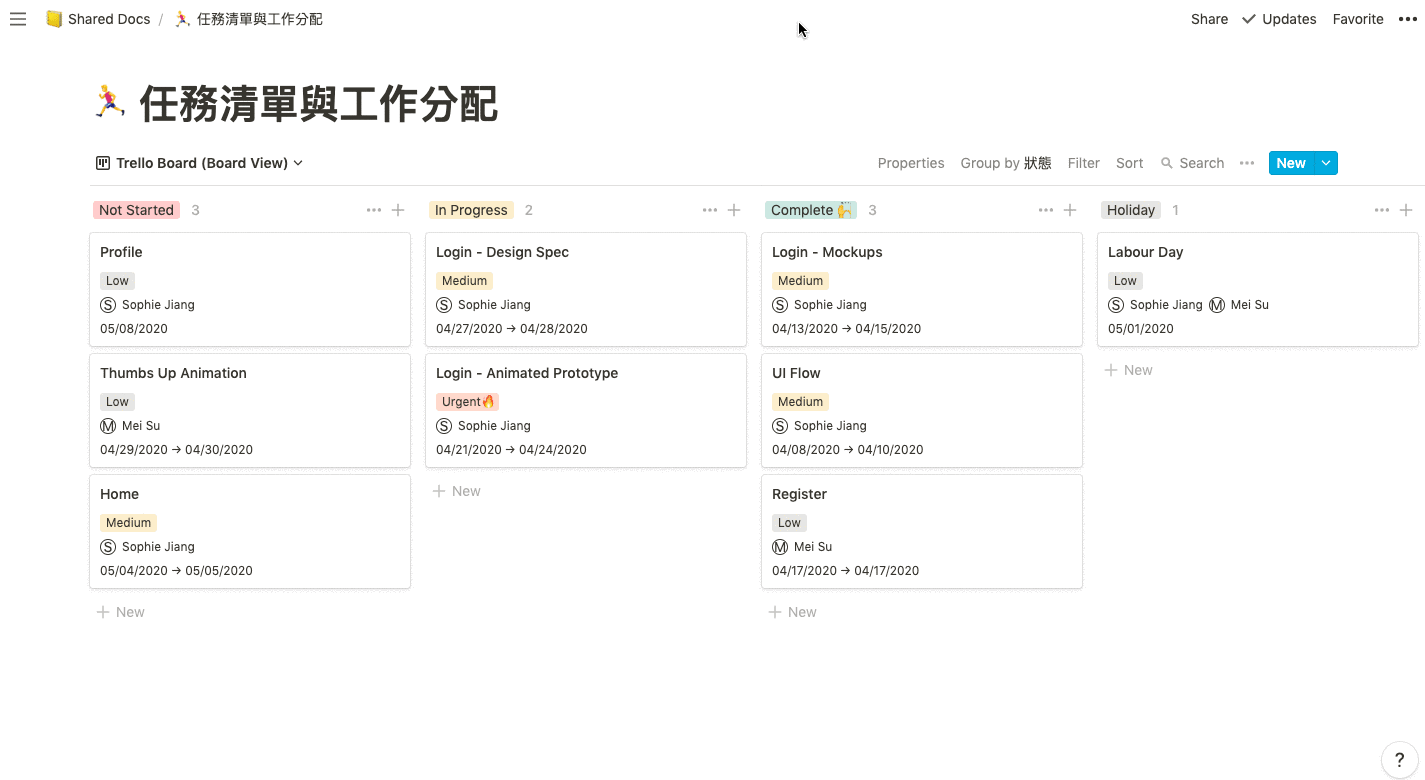Click Sophie Jiang avatar on Profile card

108,305
